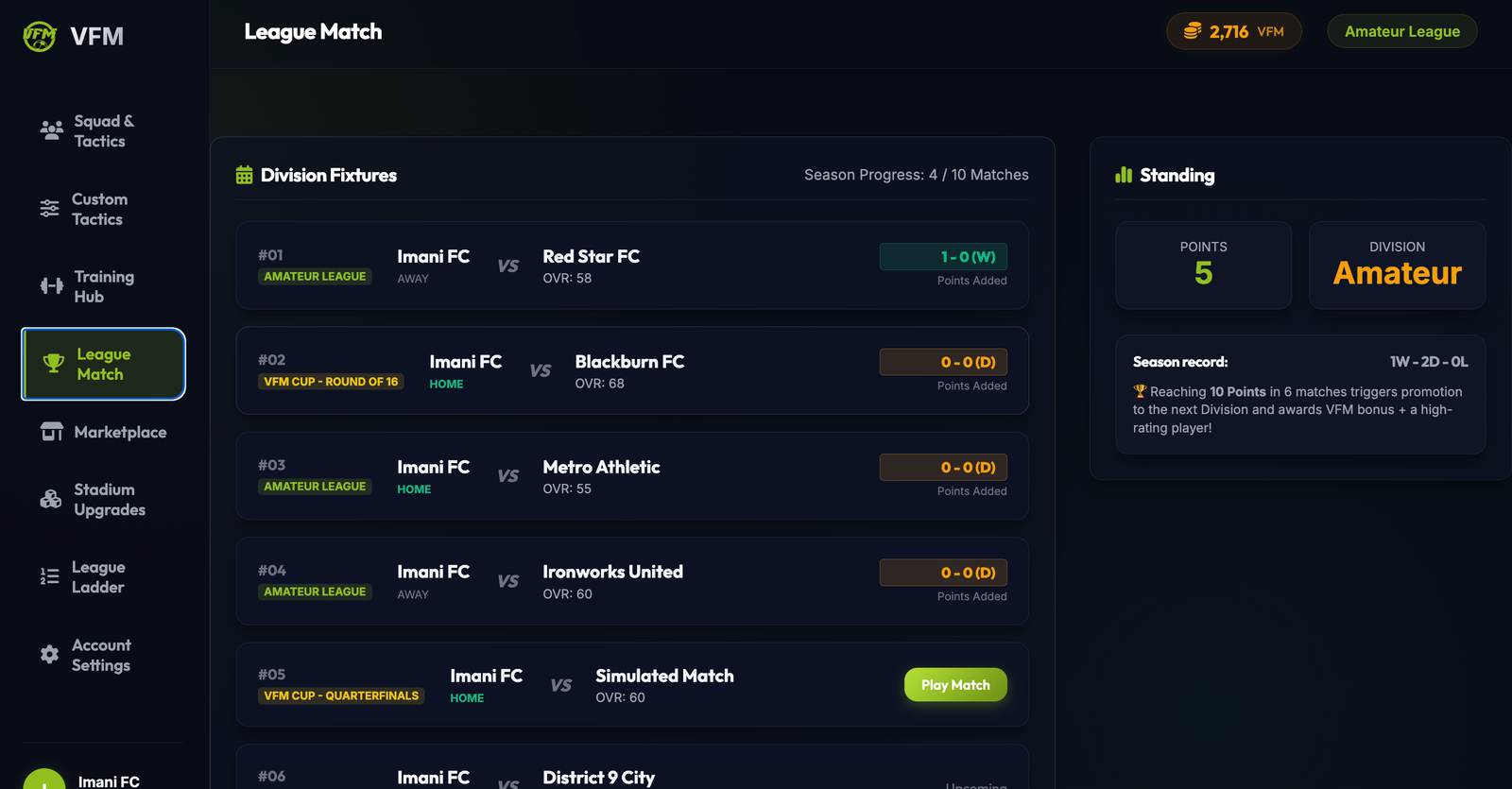Click the Imani FC avatar in sidebar
Image resolution: width=1512 pixels, height=789 pixels.
(43, 779)
